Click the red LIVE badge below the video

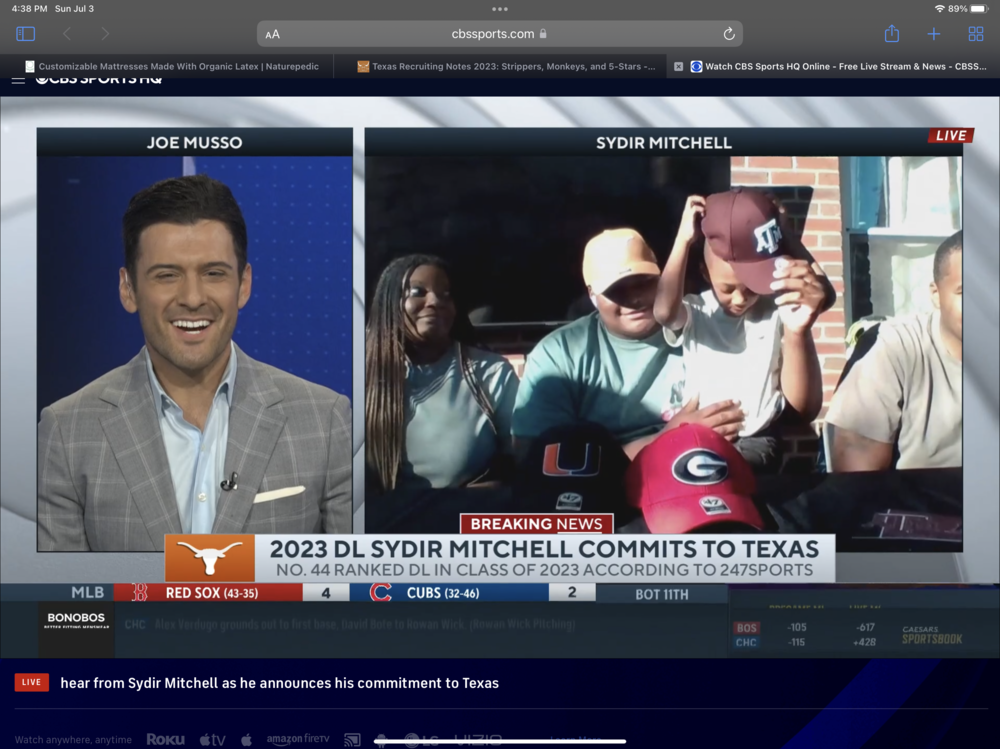point(31,682)
